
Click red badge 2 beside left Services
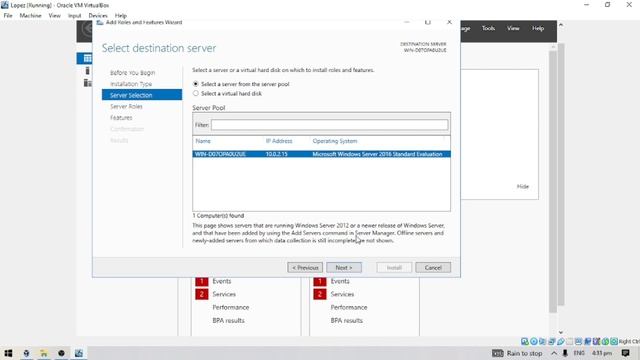202,294
